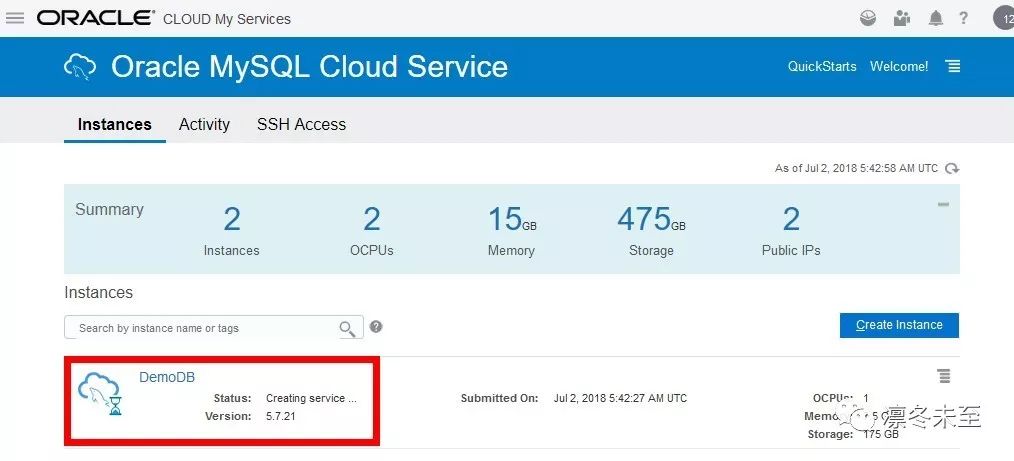Open the DemoDB instance link
Viewport: 1014px width, 461px height.
click(167, 377)
